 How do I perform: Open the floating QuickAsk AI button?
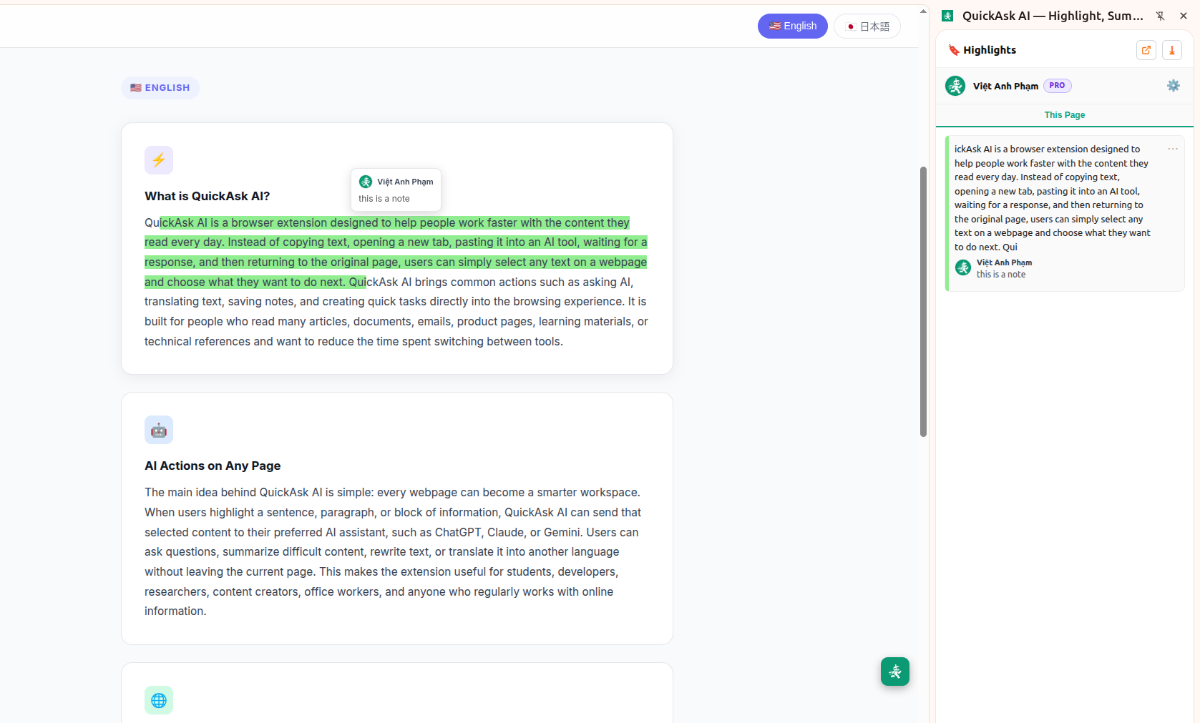[895, 671]
